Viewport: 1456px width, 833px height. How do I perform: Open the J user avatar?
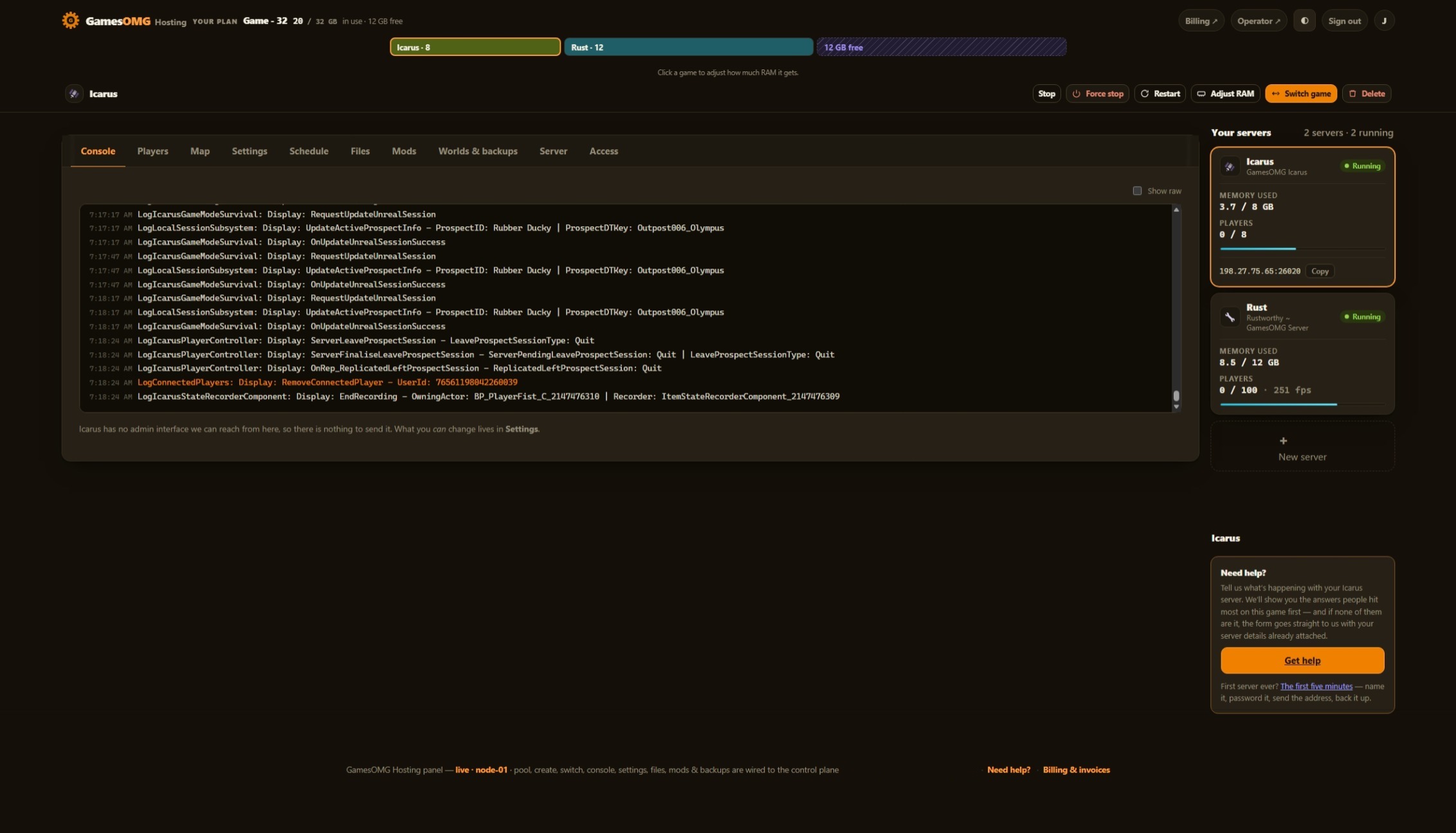[x=1384, y=21]
